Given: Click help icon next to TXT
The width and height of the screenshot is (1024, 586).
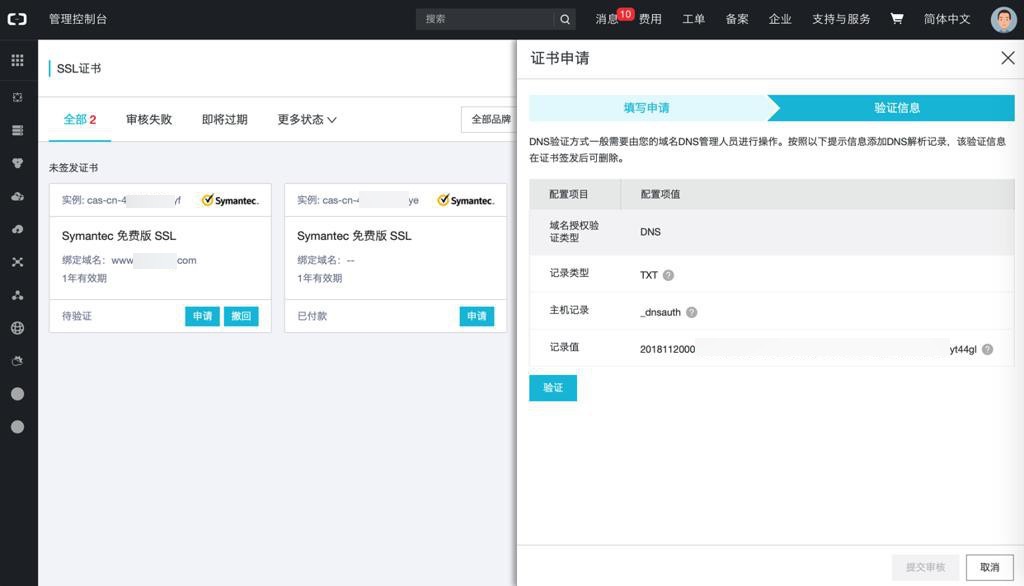Looking at the screenshot, I should [668, 275].
